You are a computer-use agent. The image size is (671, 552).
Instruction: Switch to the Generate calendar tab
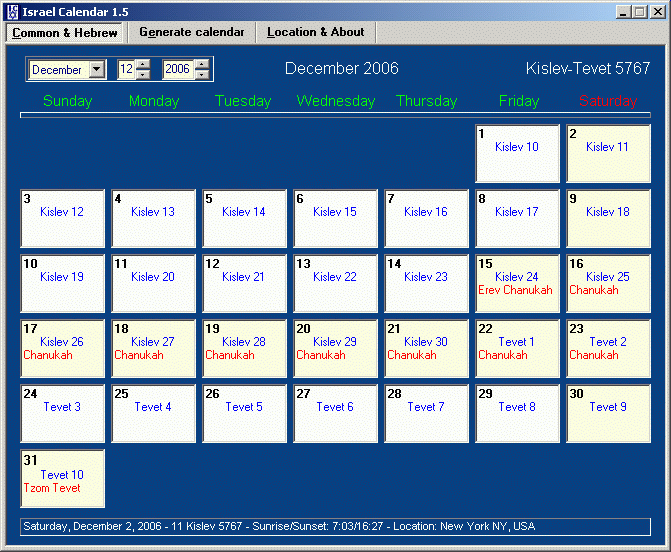click(x=192, y=32)
